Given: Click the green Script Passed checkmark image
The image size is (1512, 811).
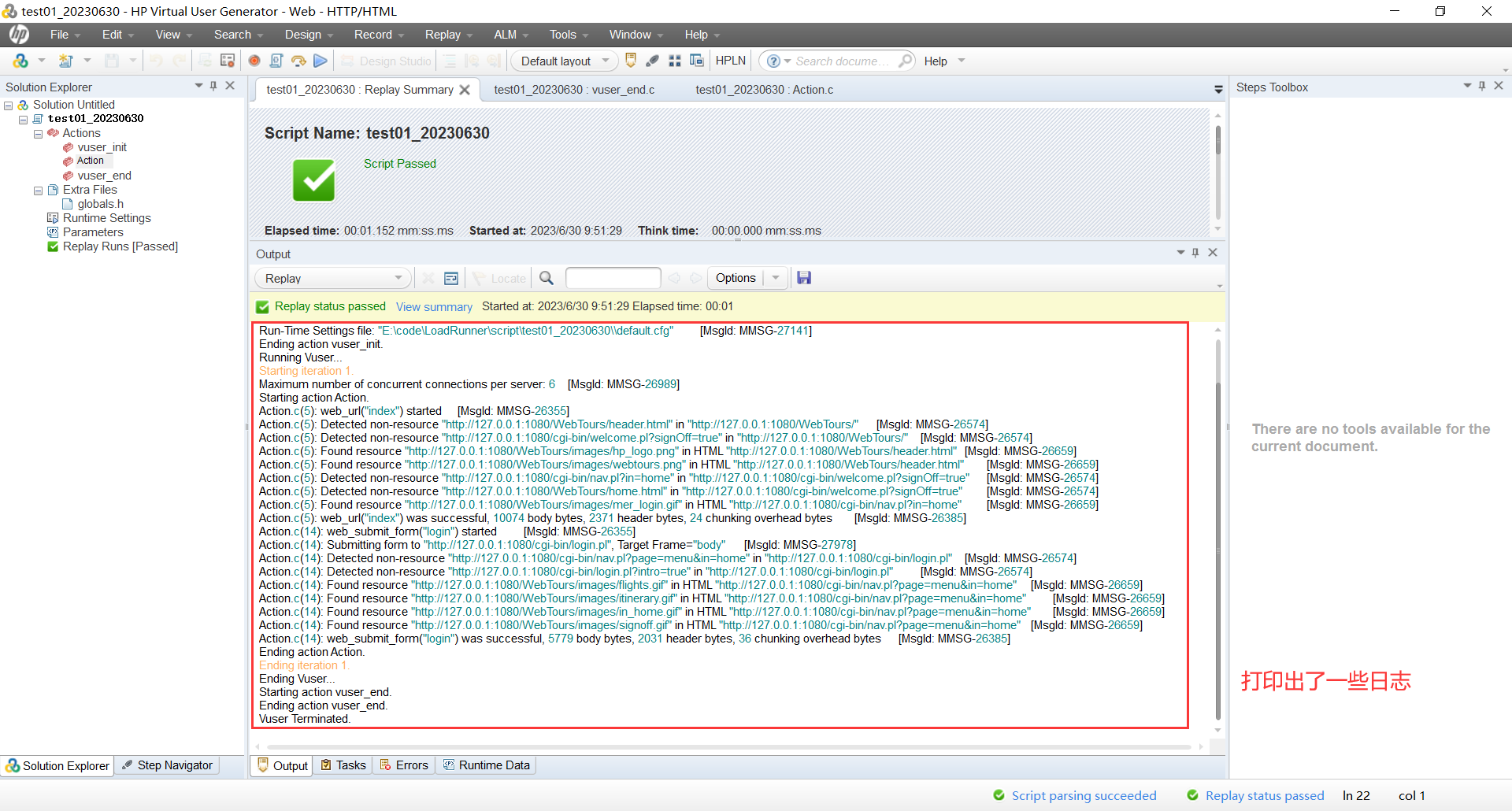Looking at the screenshot, I should 314,180.
